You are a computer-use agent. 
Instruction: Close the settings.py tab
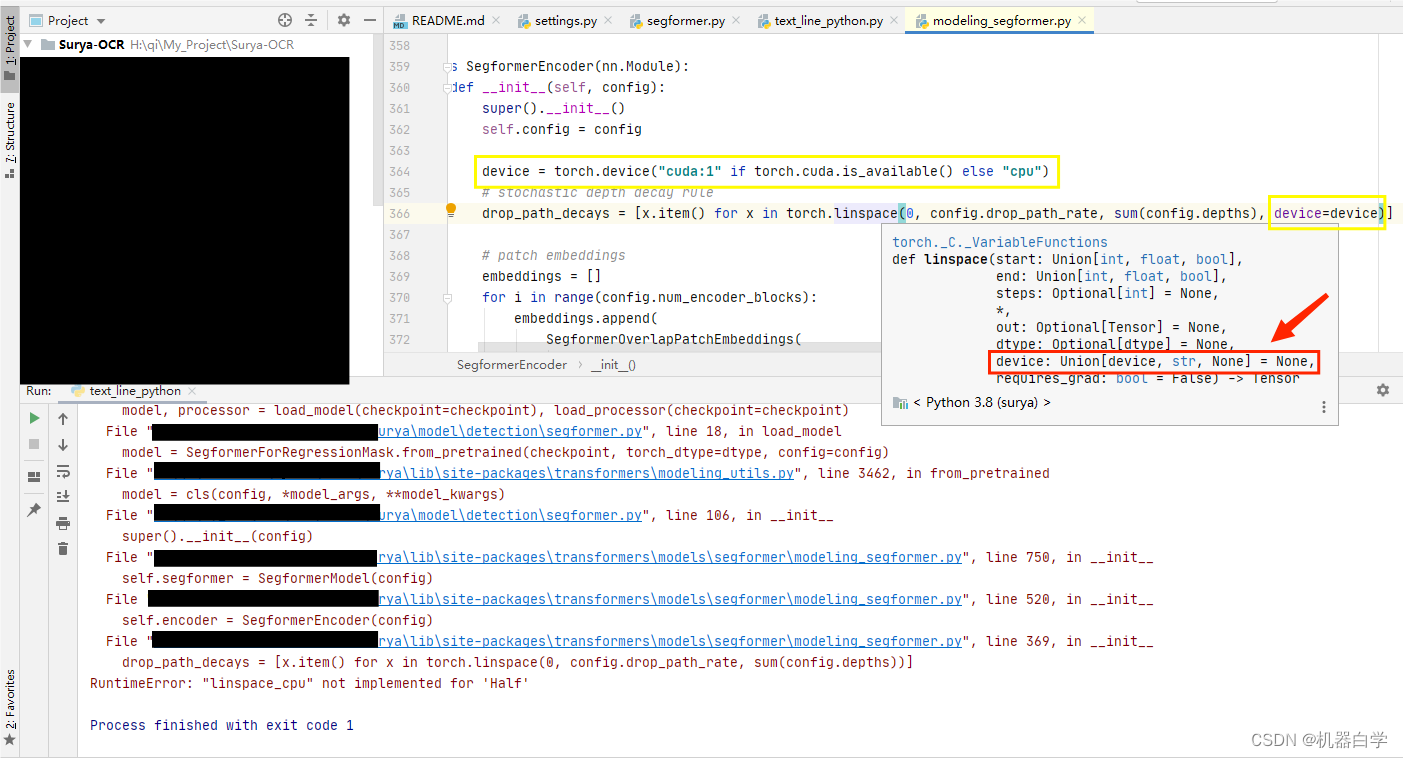pos(607,20)
